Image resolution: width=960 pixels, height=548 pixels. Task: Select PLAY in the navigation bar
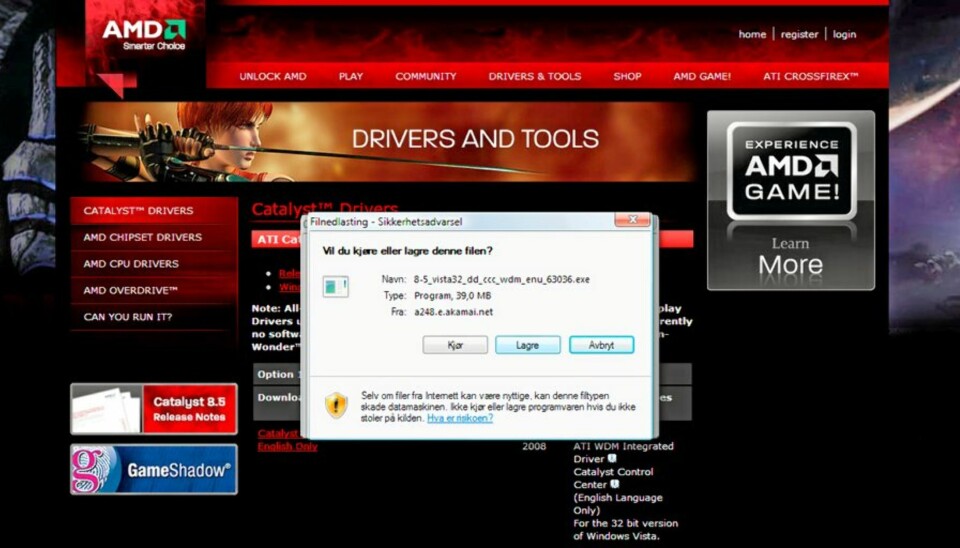click(x=351, y=77)
